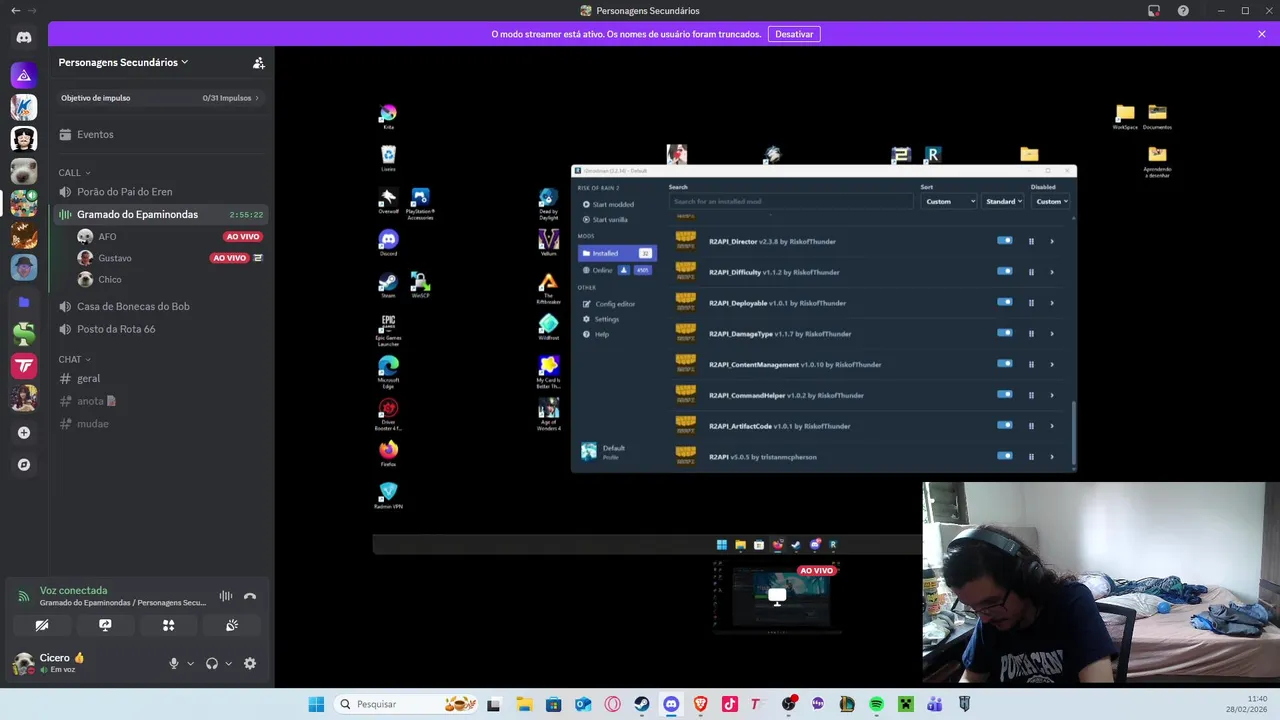Toggle microphone mute next to Cicero
Viewport: 1280px width, 720px height.
pos(174,663)
